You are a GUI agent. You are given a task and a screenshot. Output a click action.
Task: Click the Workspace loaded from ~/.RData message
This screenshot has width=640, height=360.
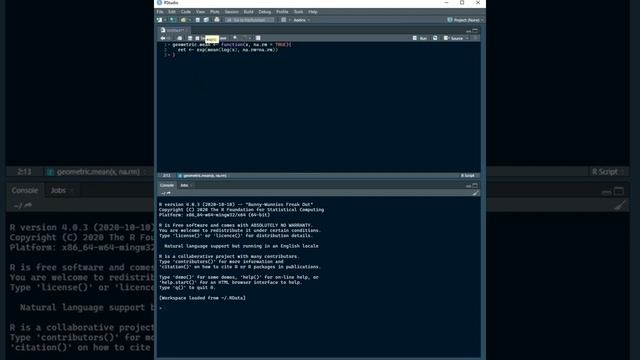click(x=202, y=298)
